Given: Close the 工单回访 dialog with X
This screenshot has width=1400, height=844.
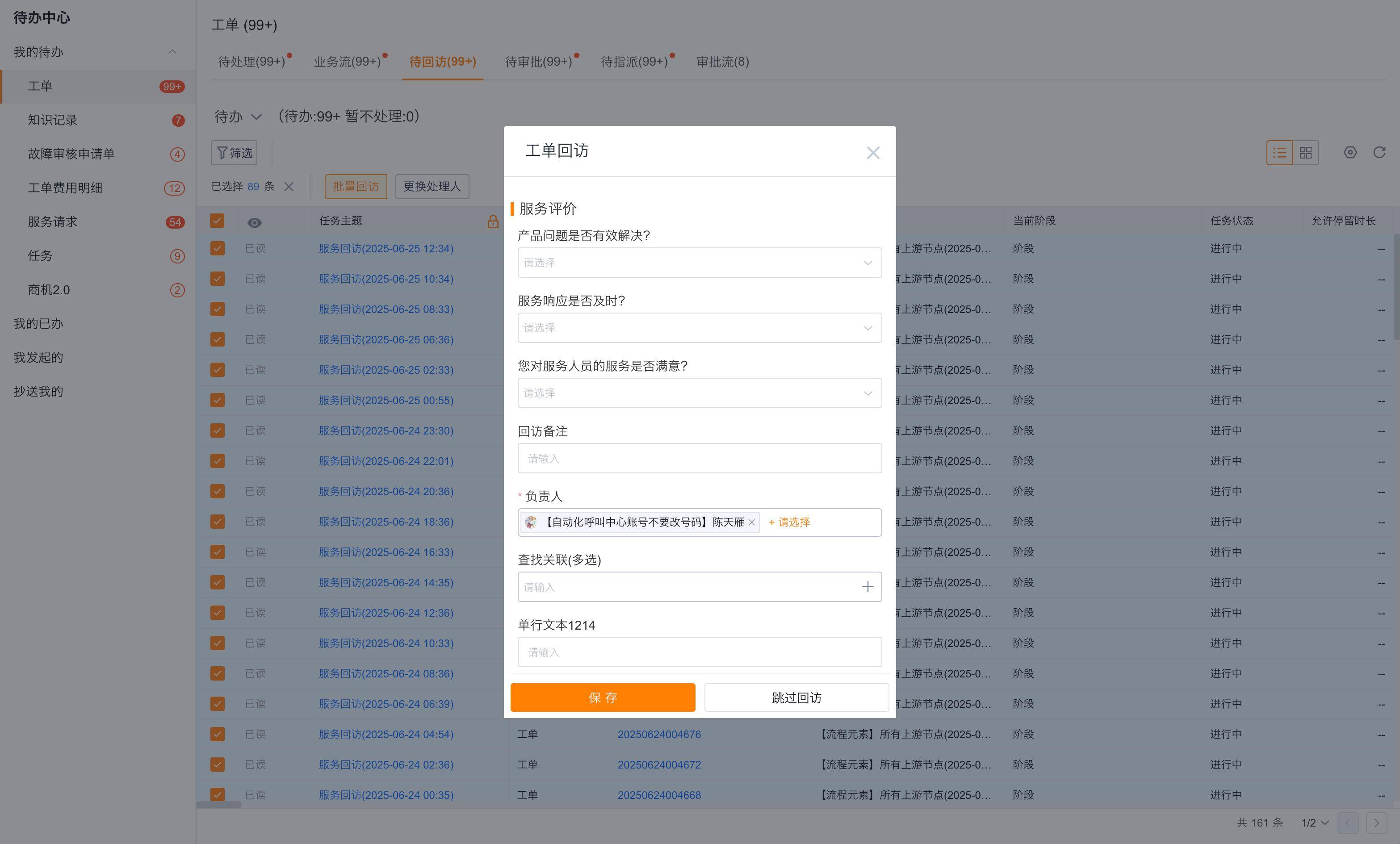Looking at the screenshot, I should pos(873,153).
